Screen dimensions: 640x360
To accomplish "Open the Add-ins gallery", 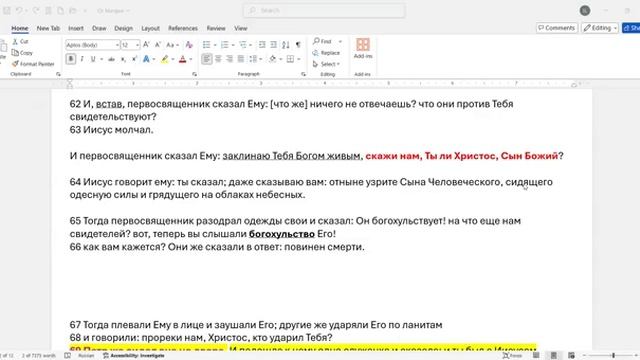I will [x=362, y=49].
